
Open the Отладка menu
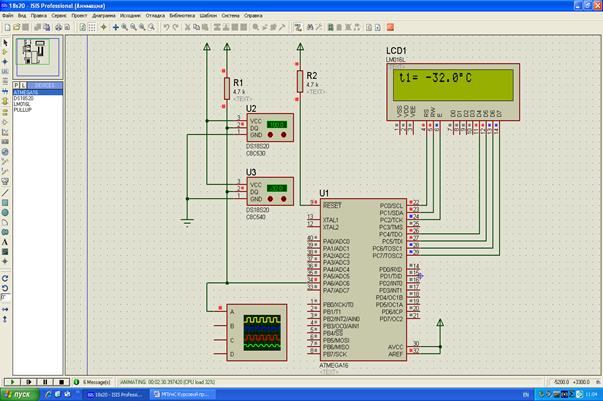156,16
